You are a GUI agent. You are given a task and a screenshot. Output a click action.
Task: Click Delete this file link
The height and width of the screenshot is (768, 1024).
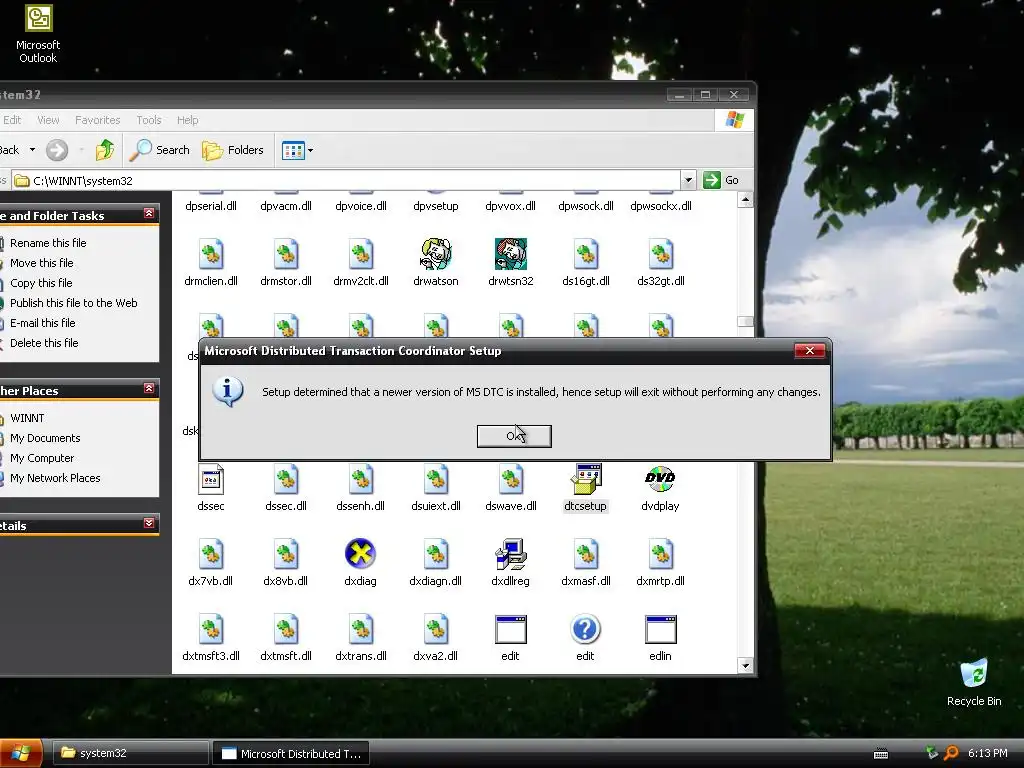click(x=44, y=344)
